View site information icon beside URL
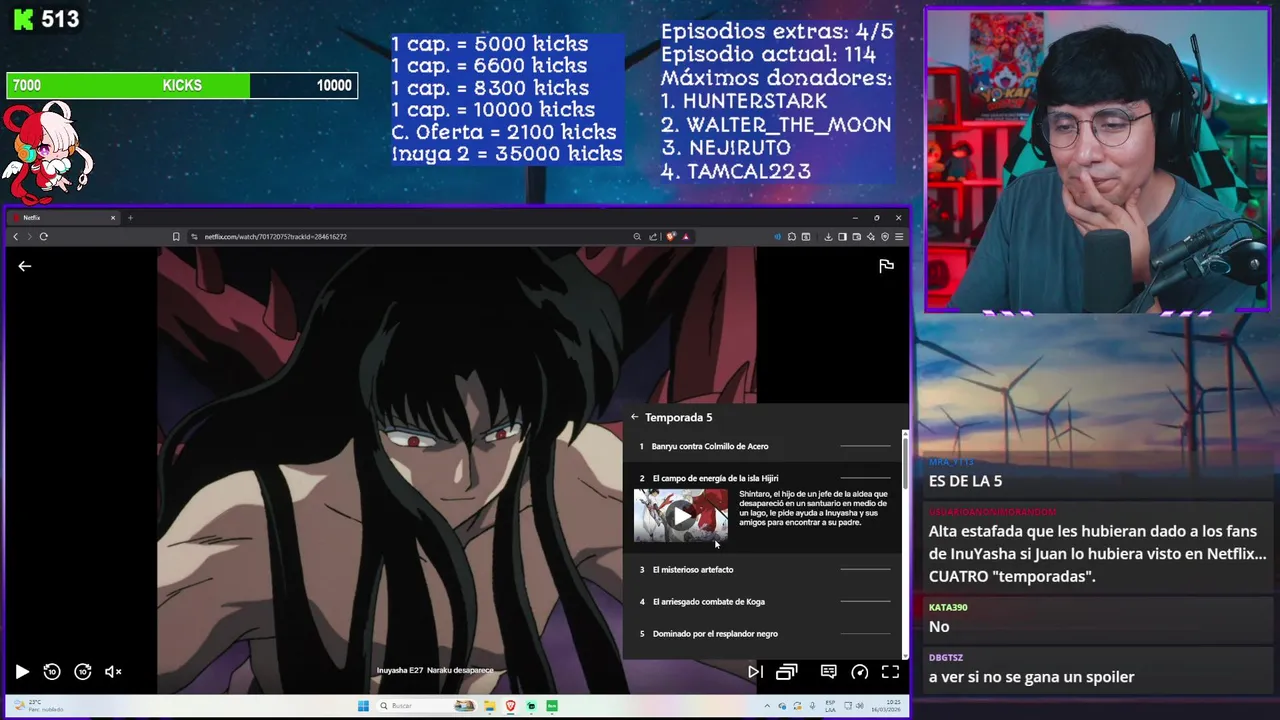The height and width of the screenshot is (720, 1280). [x=195, y=237]
